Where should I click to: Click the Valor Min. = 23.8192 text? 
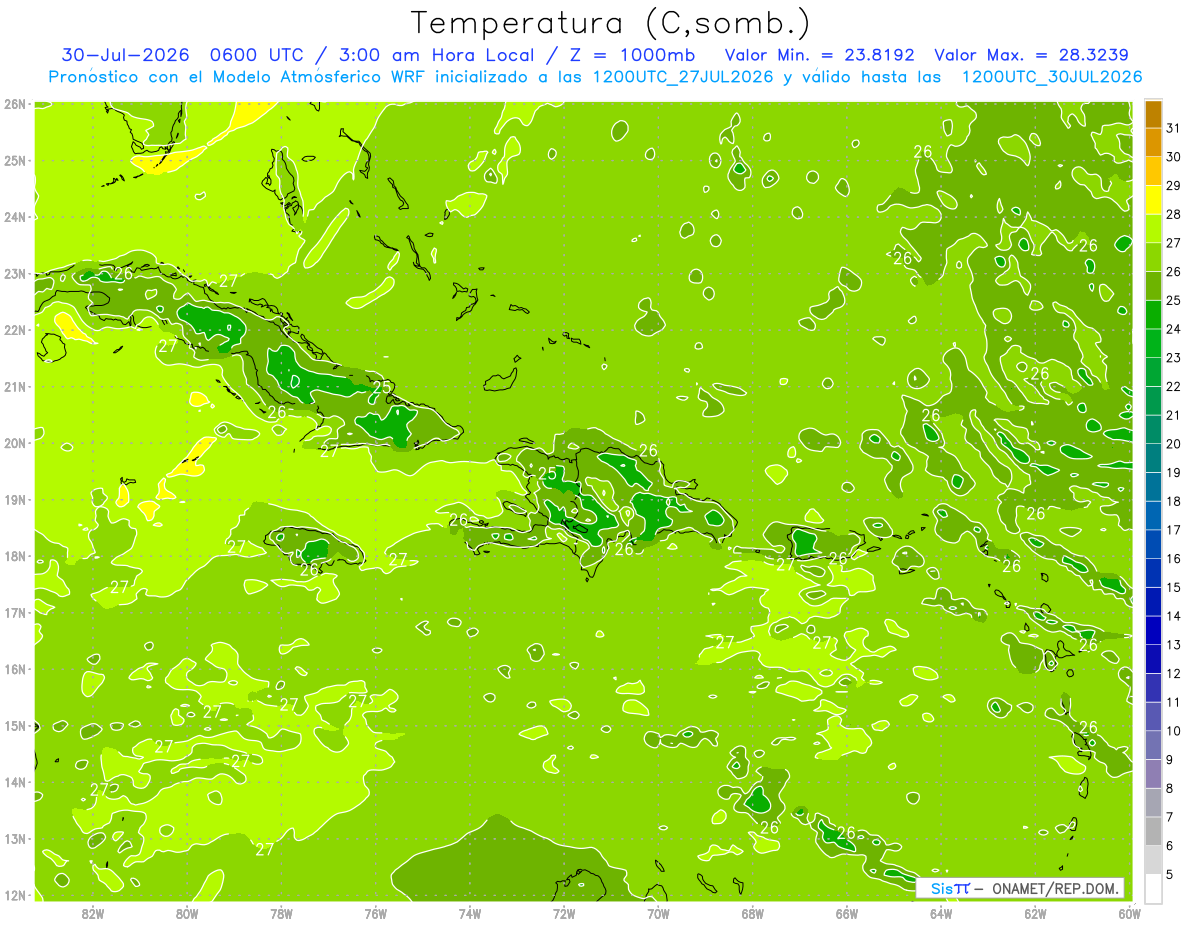(821, 55)
